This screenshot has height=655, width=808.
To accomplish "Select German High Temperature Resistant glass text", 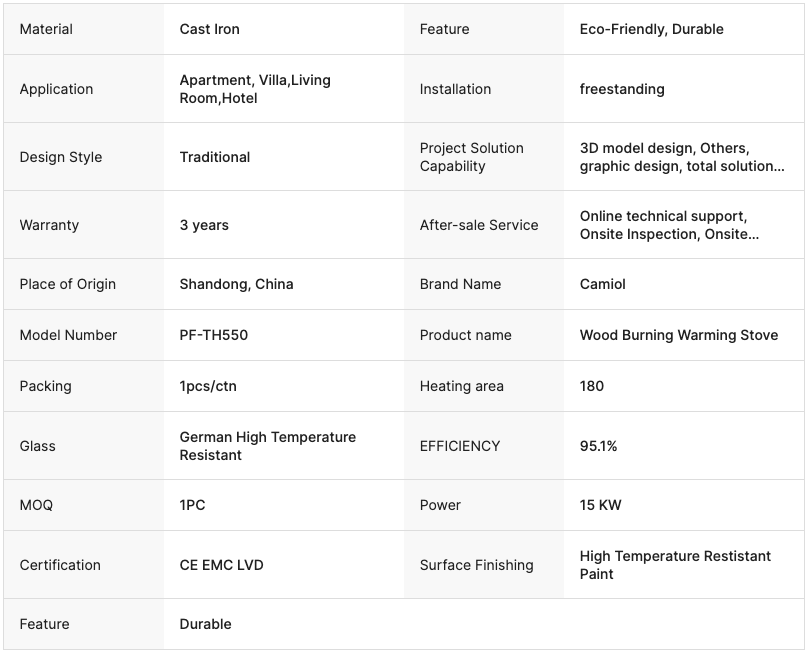I will pyautogui.click(x=267, y=446).
